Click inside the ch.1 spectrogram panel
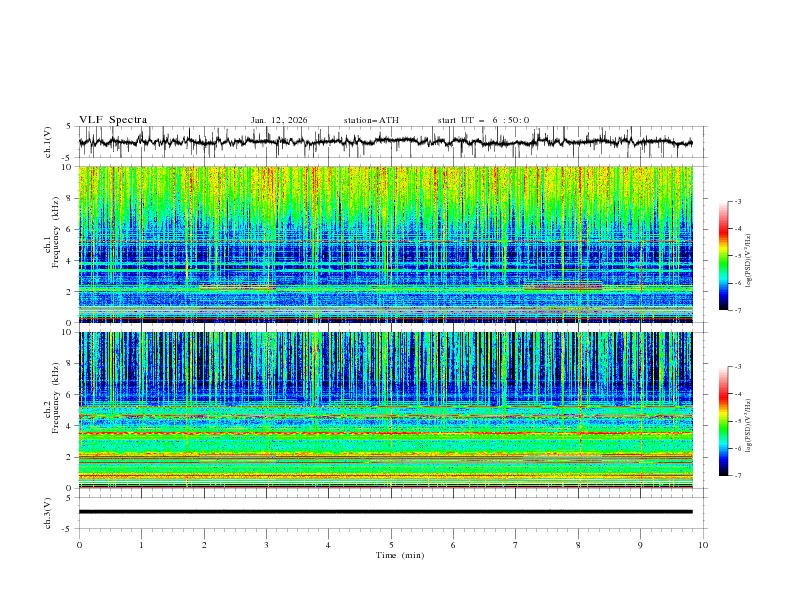The height and width of the screenshot is (612, 792). (385, 244)
